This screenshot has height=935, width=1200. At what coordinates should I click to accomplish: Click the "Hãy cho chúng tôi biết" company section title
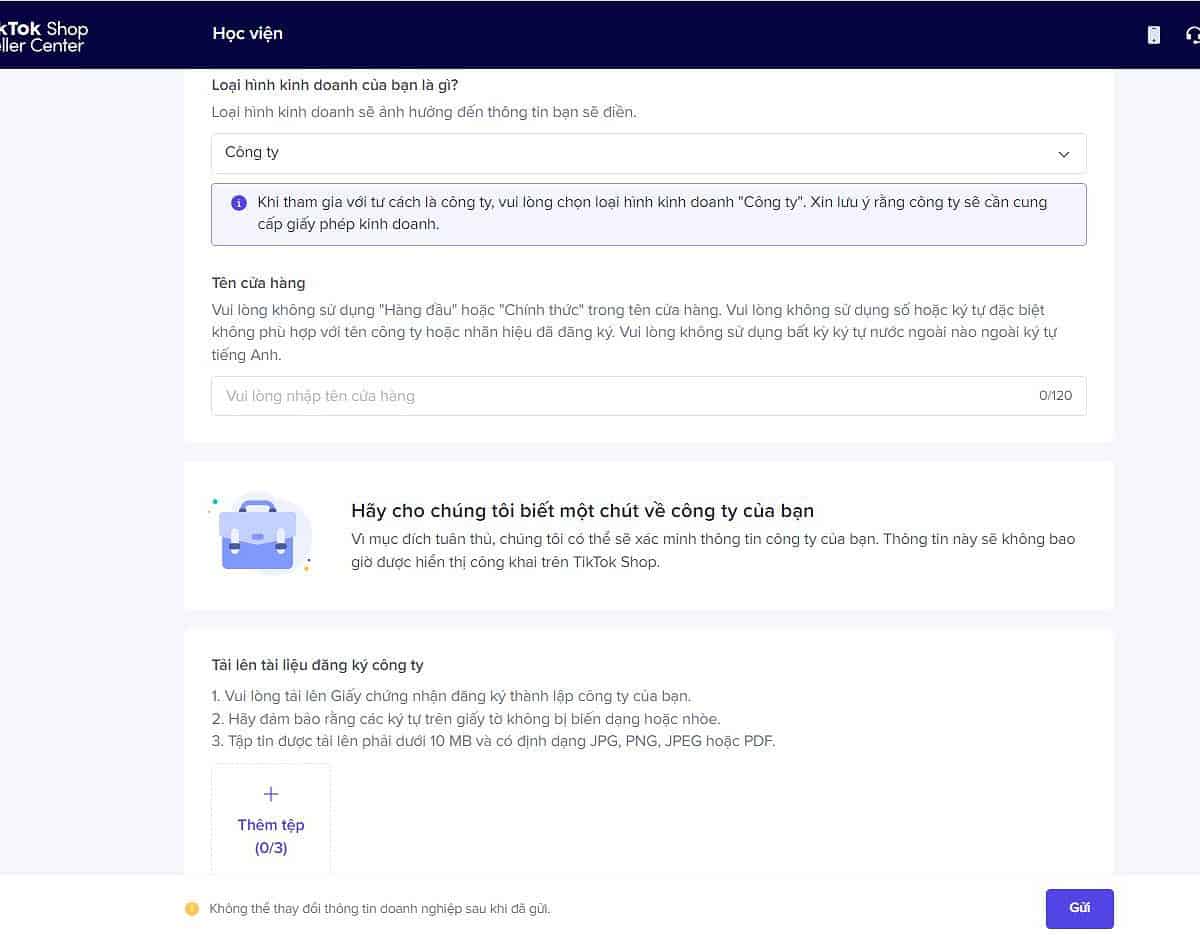coord(582,511)
